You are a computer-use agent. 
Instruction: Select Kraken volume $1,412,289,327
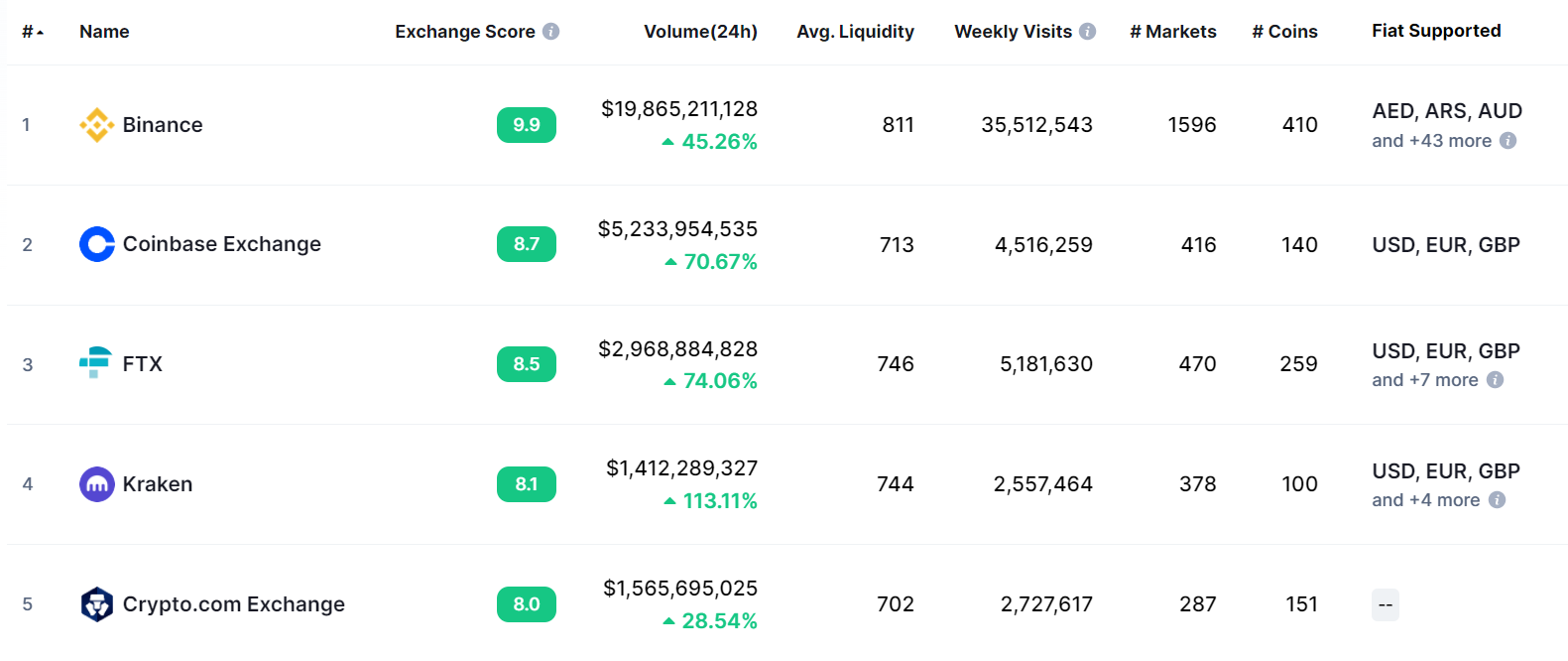click(681, 468)
